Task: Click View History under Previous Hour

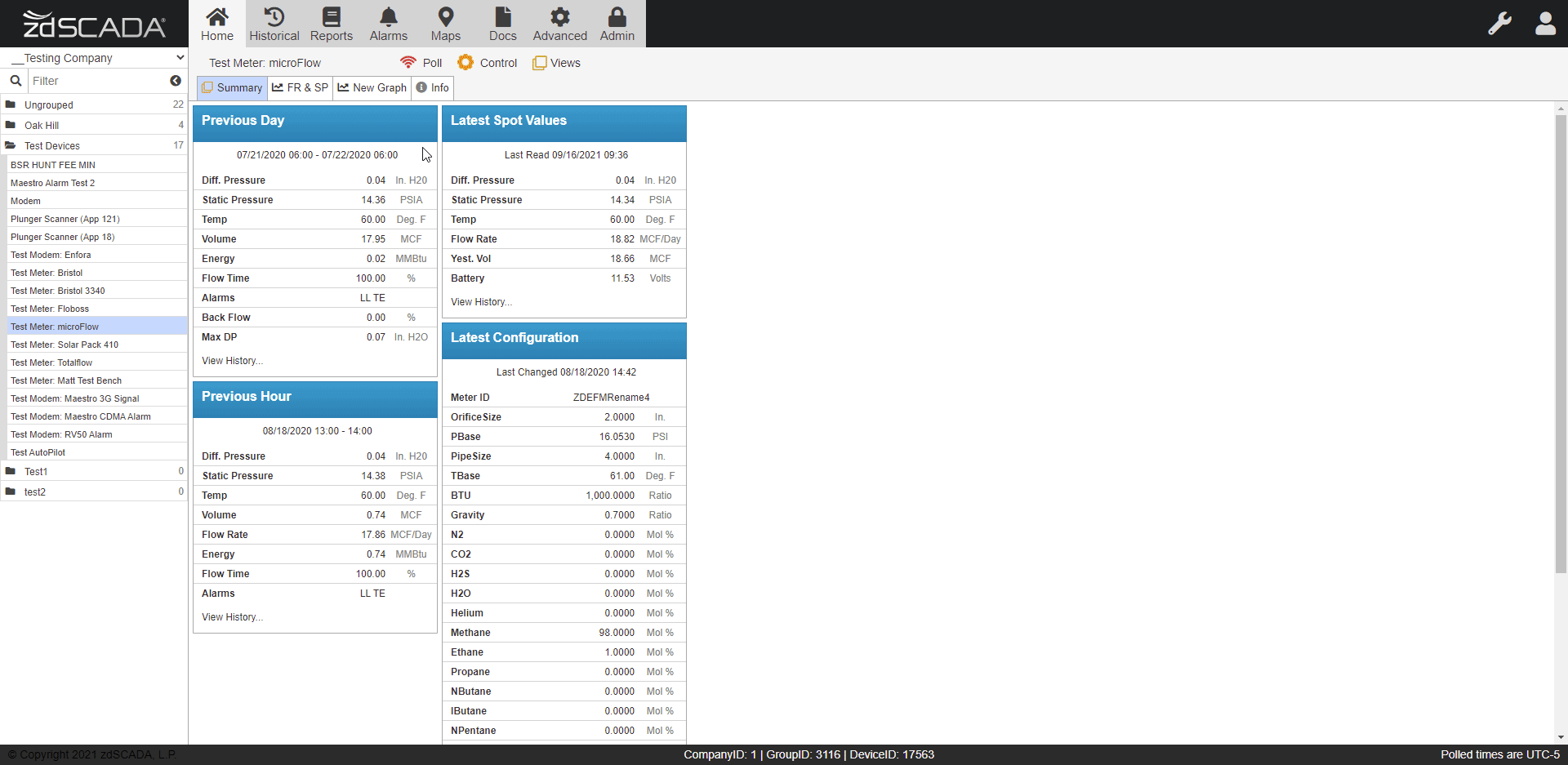Action: tap(233, 617)
